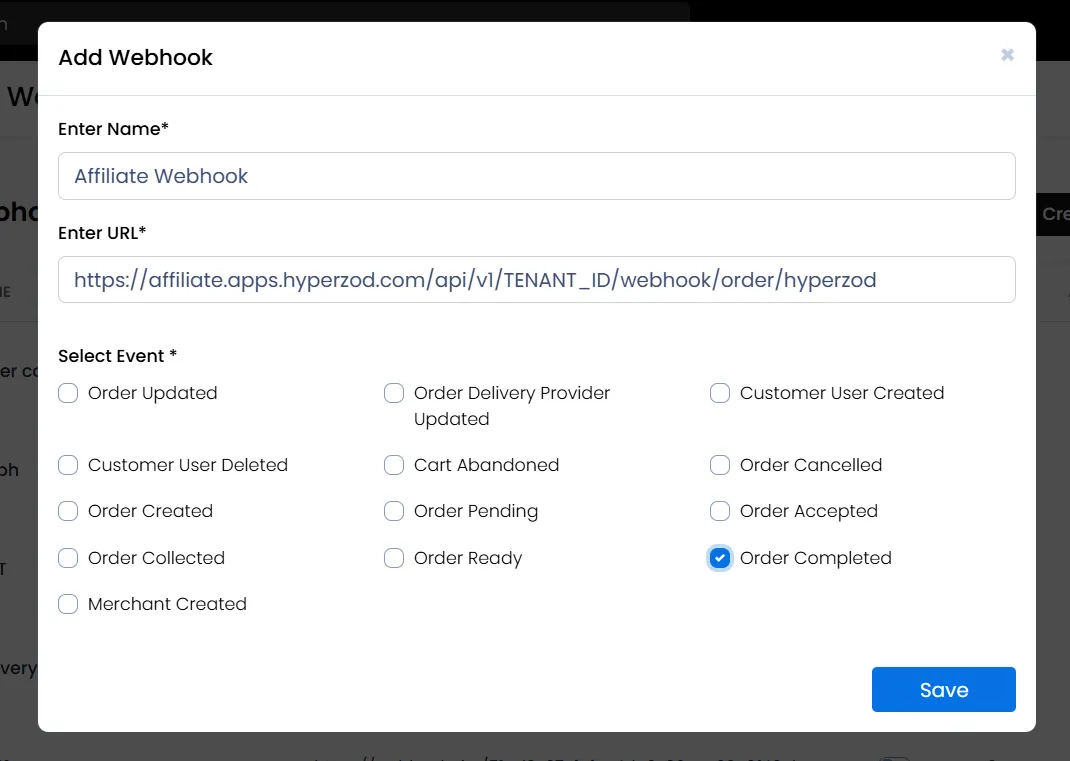Viewport: 1070px width, 761px height.
Task: Focus the Enter URL input field
Action: [x=537, y=280]
